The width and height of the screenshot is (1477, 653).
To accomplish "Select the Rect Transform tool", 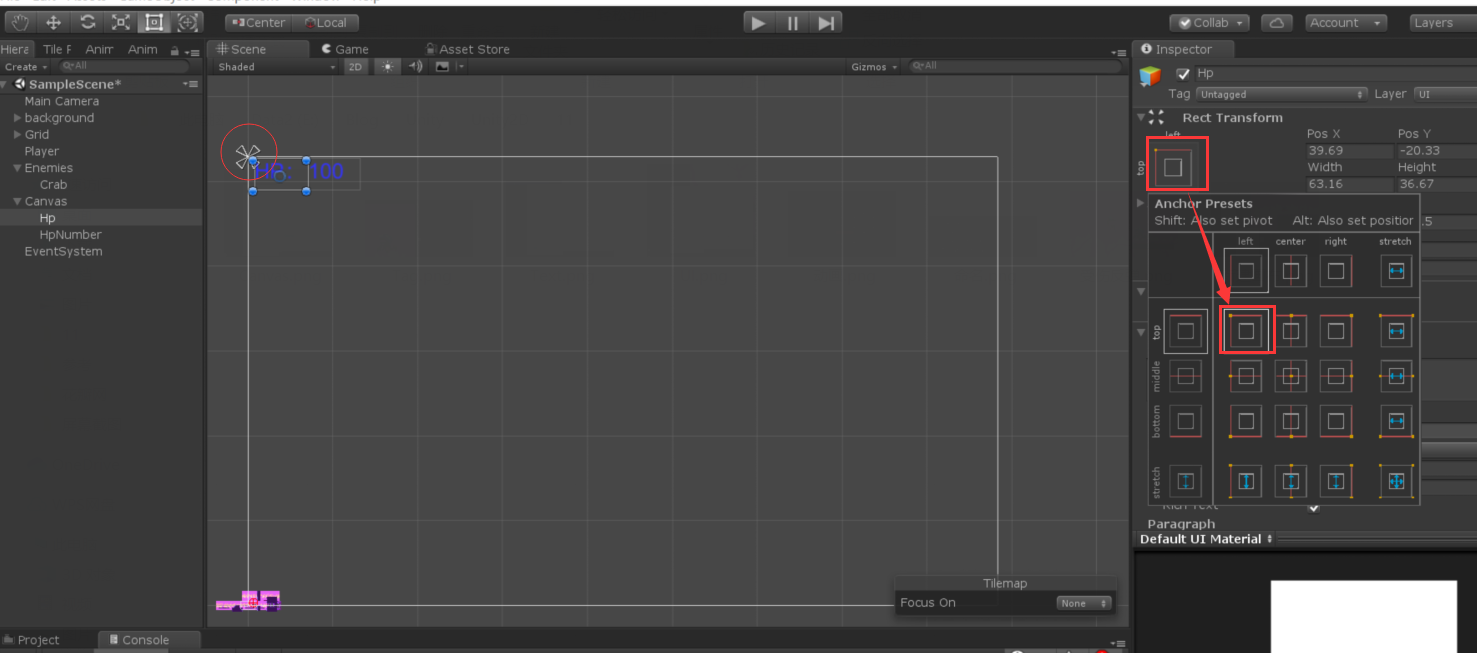I will 154,22.
